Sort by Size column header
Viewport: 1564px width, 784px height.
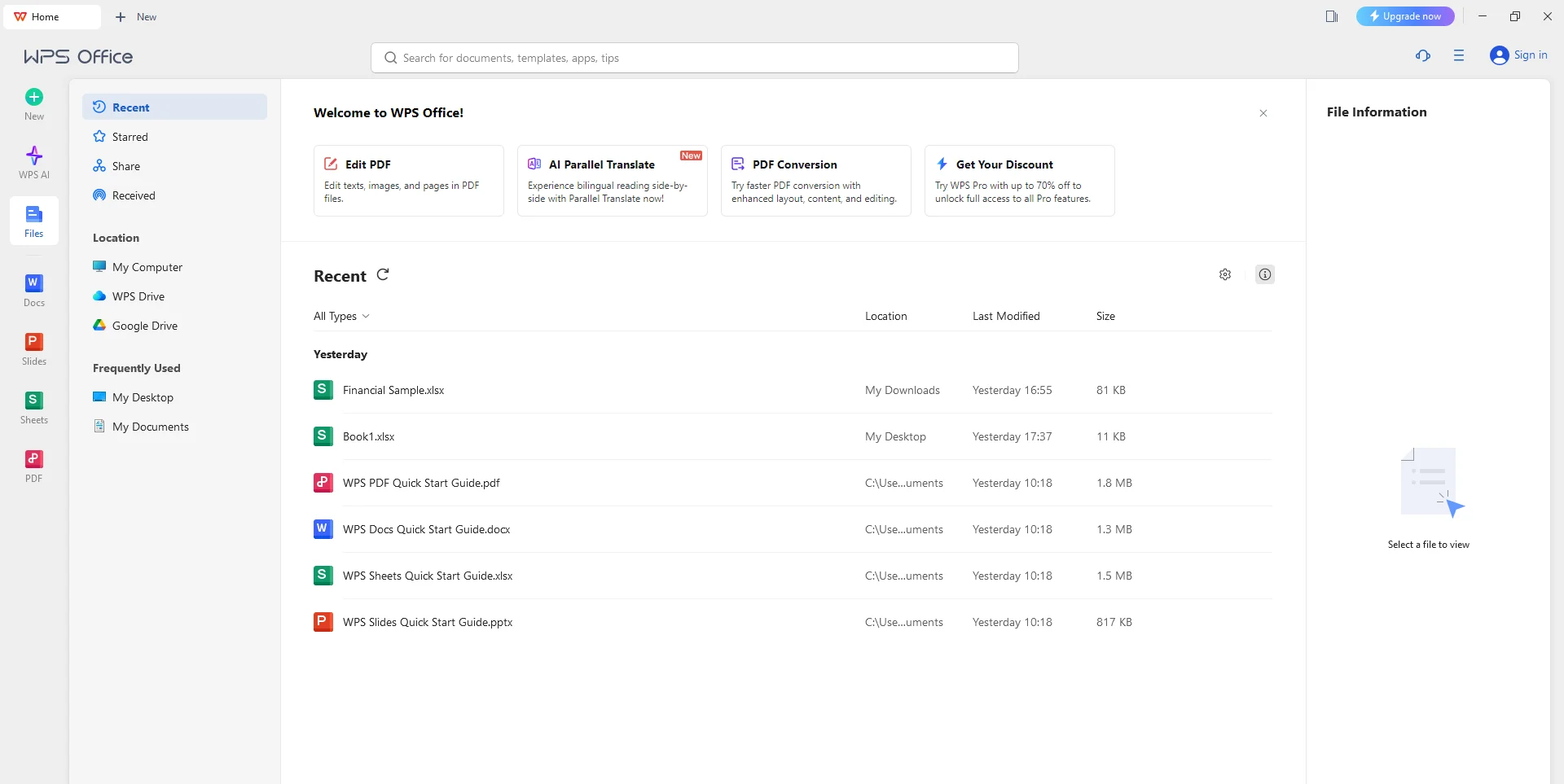click(x=1105, y=316)
